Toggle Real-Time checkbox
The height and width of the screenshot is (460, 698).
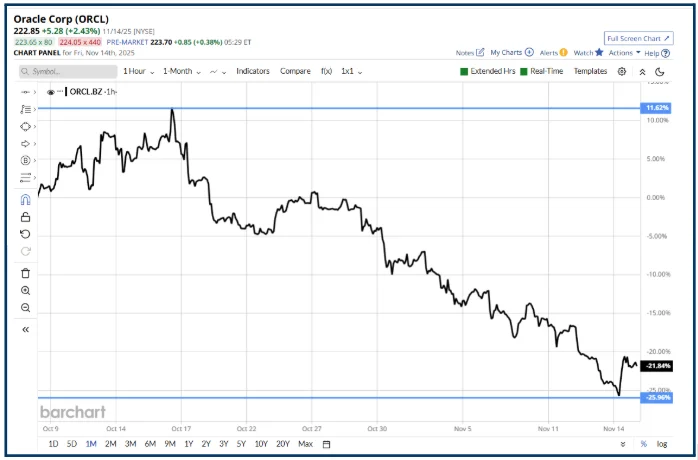tap(524, 72)
